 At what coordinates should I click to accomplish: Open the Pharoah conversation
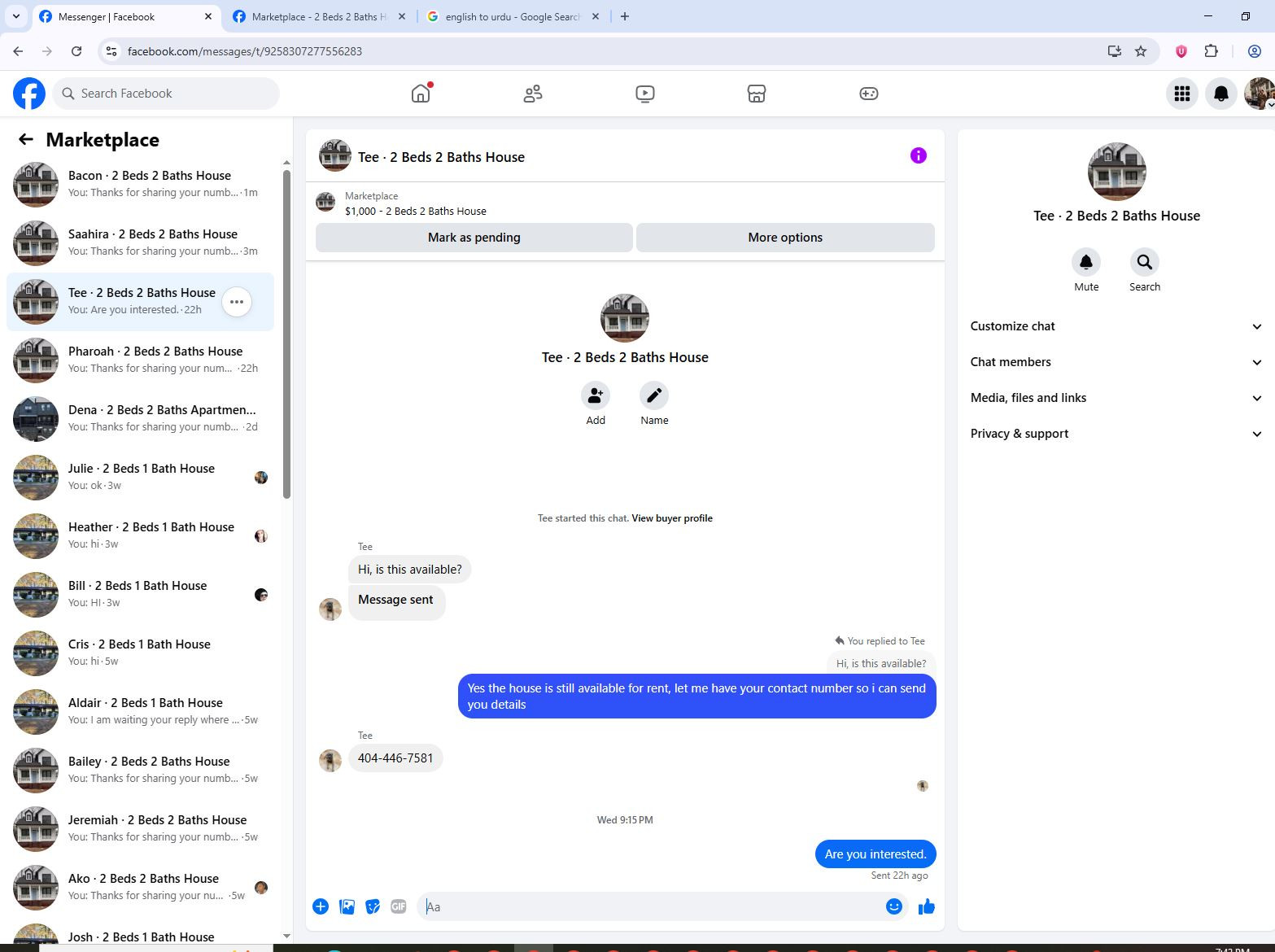click(140, 360)
